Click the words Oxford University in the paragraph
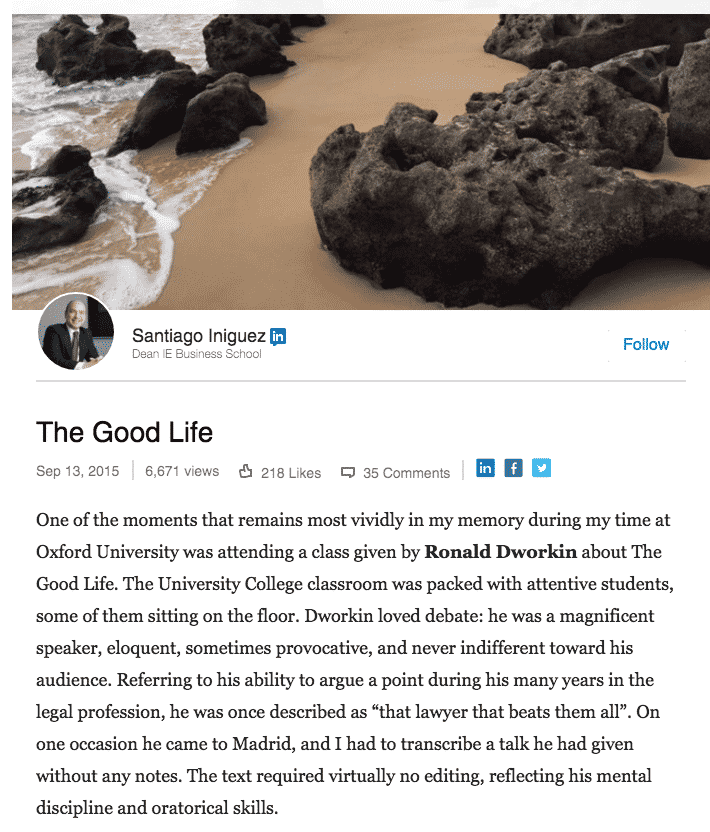 (107, 552)
